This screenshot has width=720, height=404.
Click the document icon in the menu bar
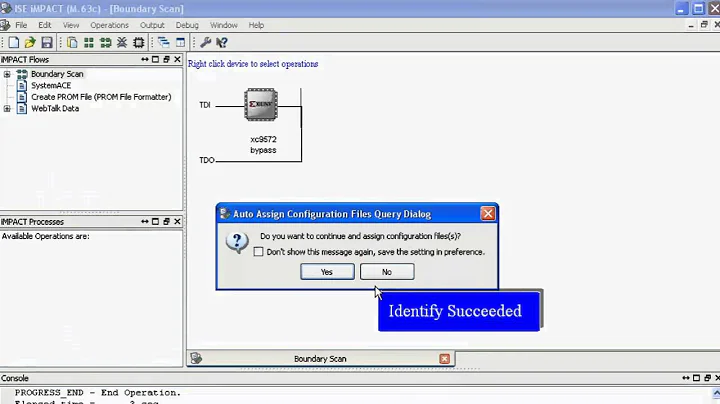pos(5,25)
